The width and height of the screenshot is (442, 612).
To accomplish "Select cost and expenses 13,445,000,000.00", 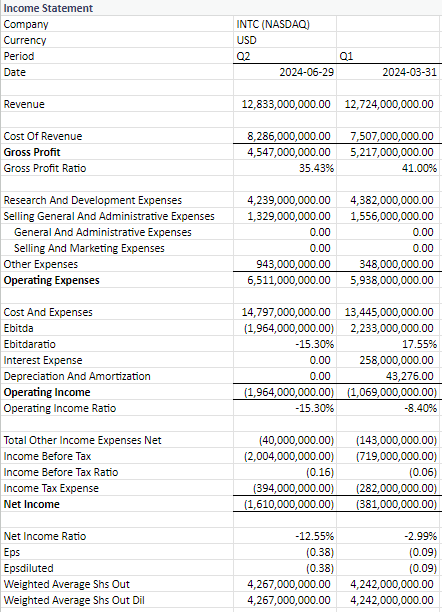I will pos(389,312).
